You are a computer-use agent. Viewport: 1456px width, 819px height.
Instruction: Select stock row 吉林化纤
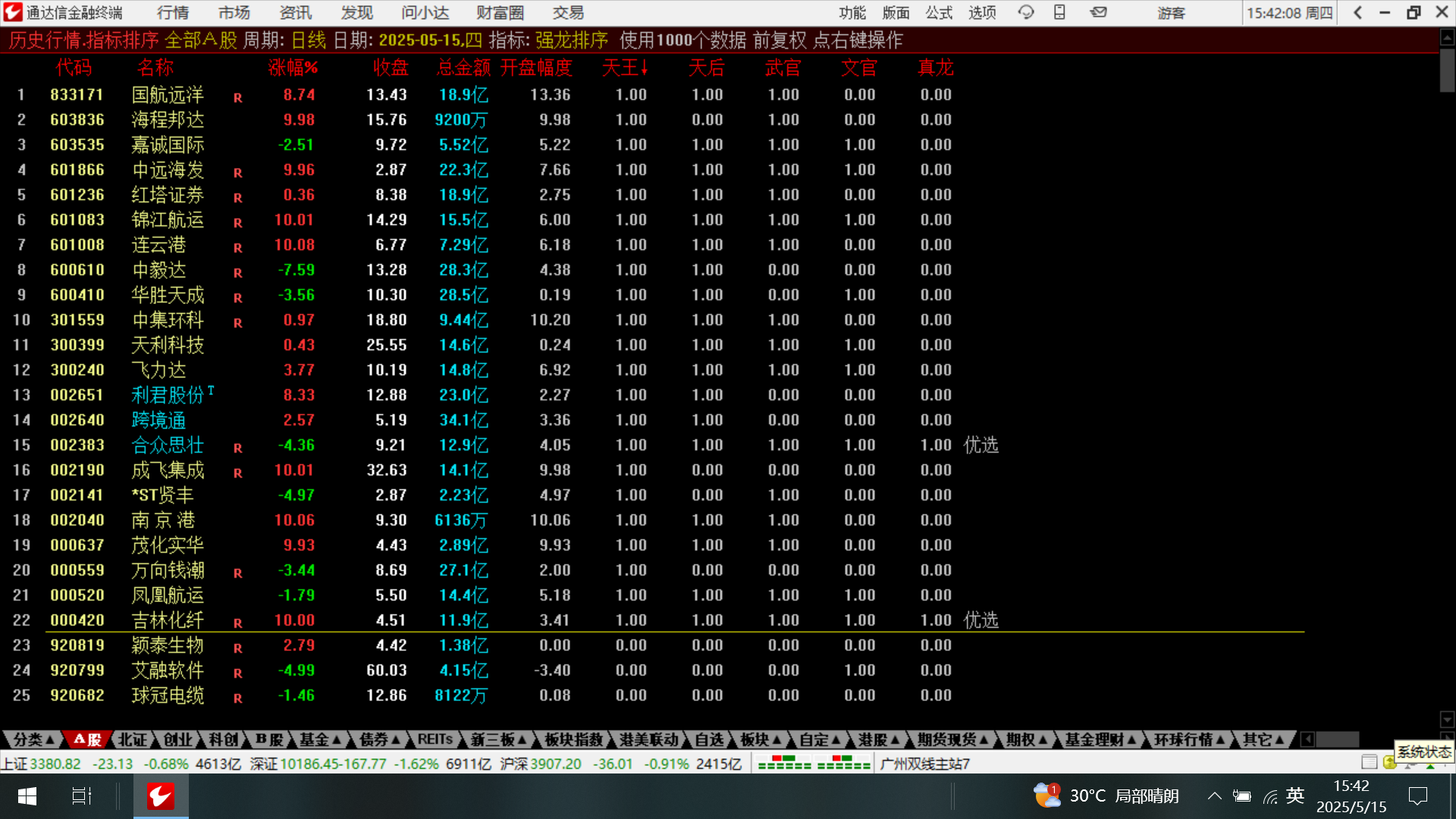click(168, 620)
